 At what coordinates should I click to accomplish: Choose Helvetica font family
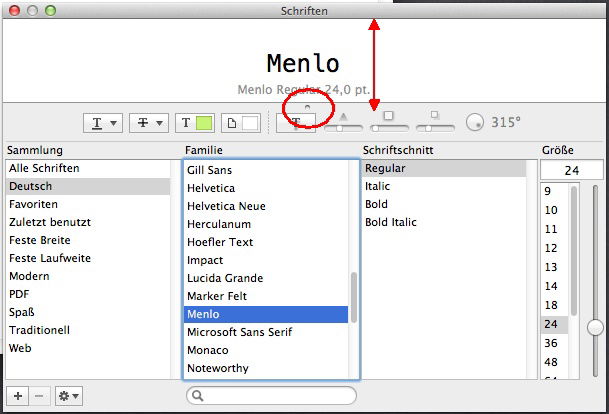click(266, 188)
